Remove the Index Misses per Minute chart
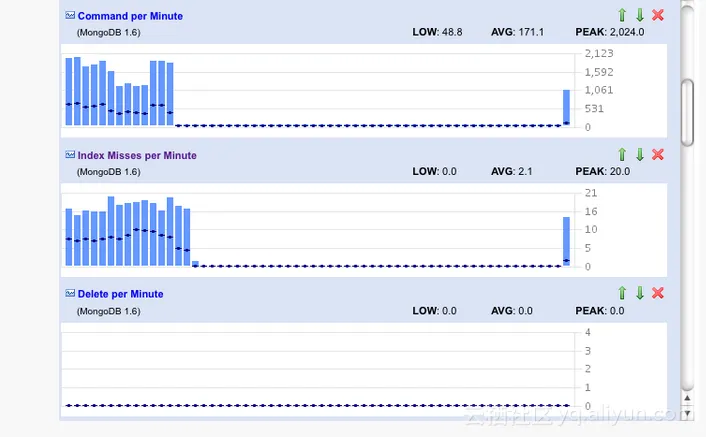This screenshot has width=706, height=437. click(658, 154)
